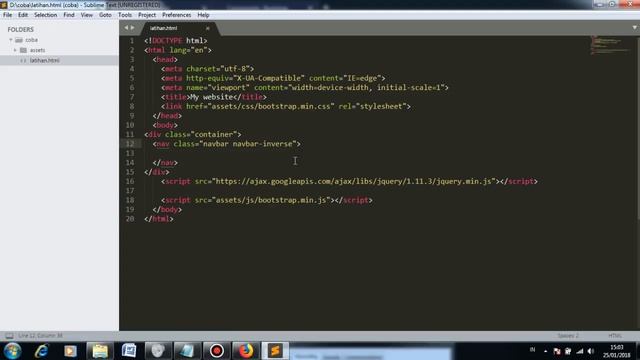This screenshot has height=360, width=640.
Task: Open Windows Explorer from taskbar
Action: [100, 351]
